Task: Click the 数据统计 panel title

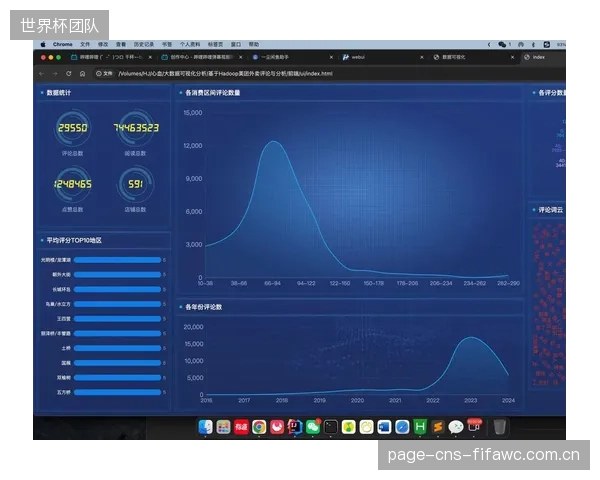Action: click(x=59, y=93)
